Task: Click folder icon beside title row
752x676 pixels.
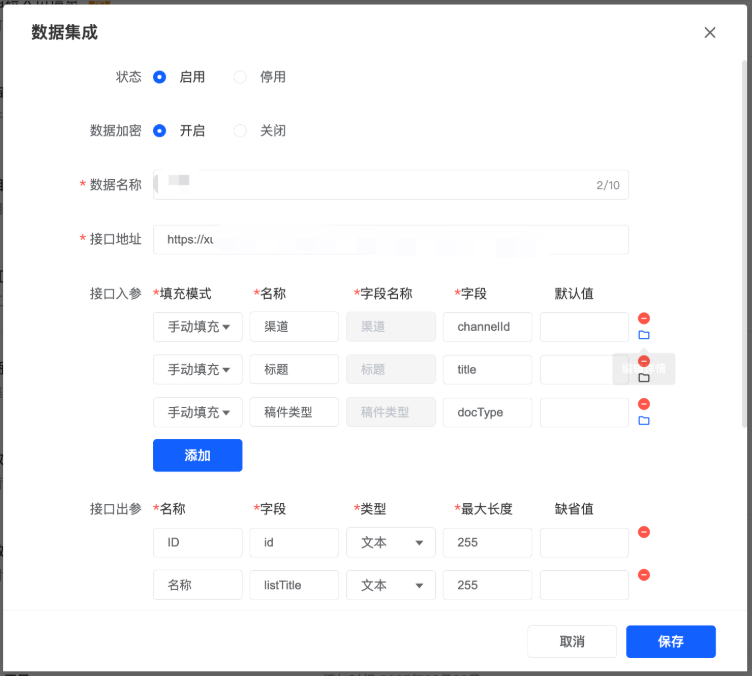Action: pyautogui.click(x=644, y=378)
